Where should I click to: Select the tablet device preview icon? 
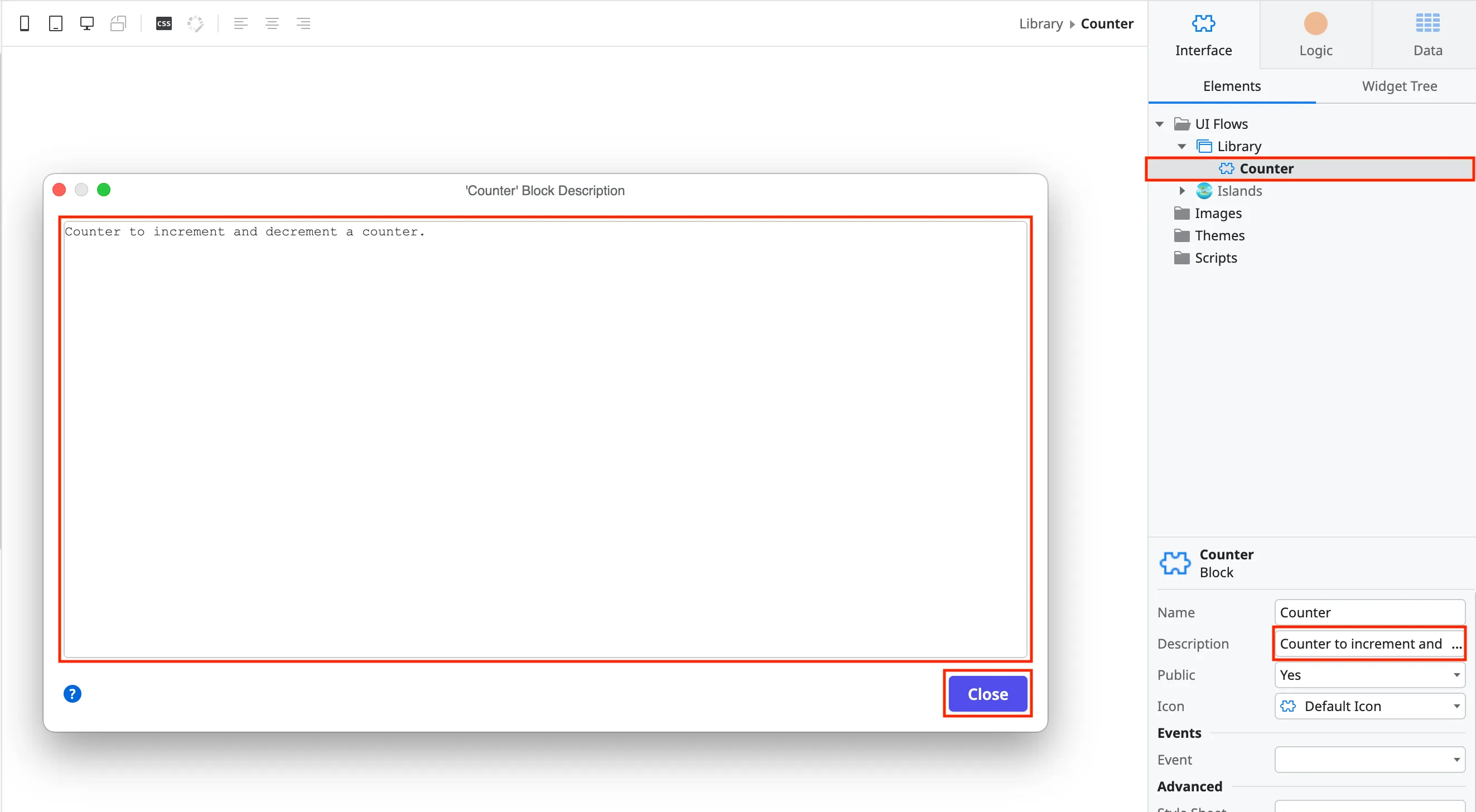[56, 23]
